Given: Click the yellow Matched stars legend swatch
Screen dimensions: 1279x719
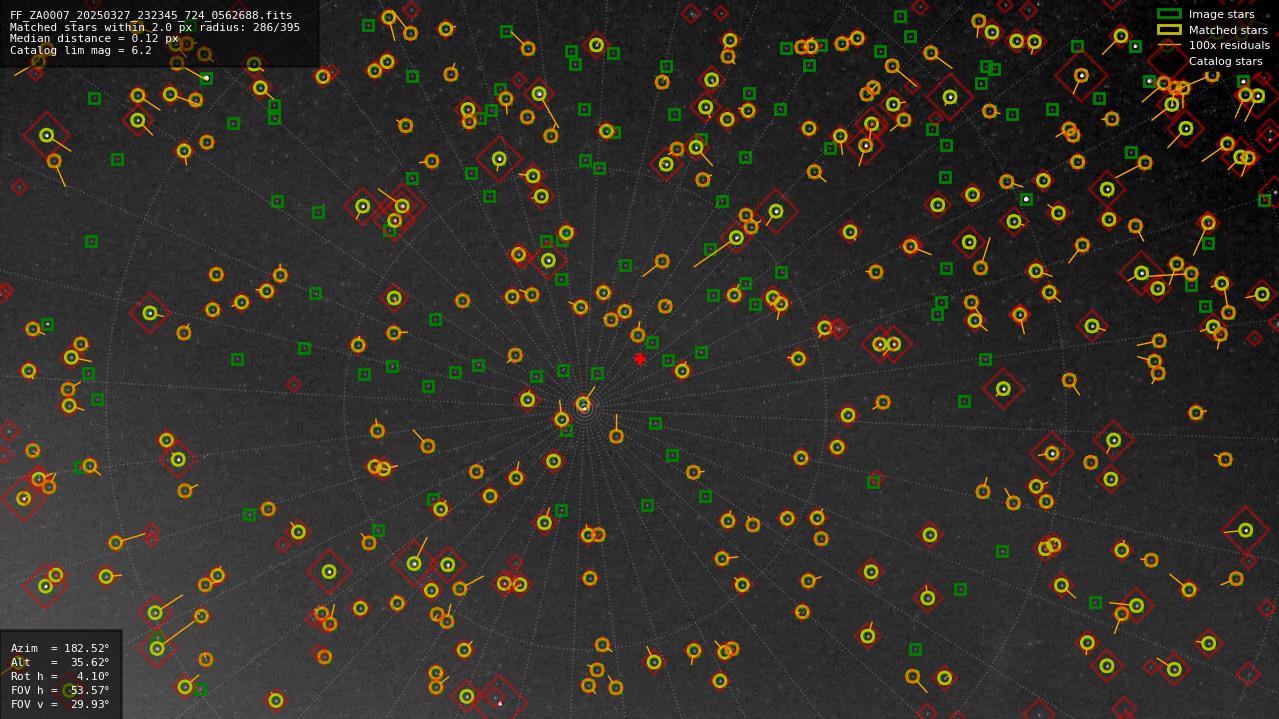Looking at the screenshot, I should (x=1169, y=30).
